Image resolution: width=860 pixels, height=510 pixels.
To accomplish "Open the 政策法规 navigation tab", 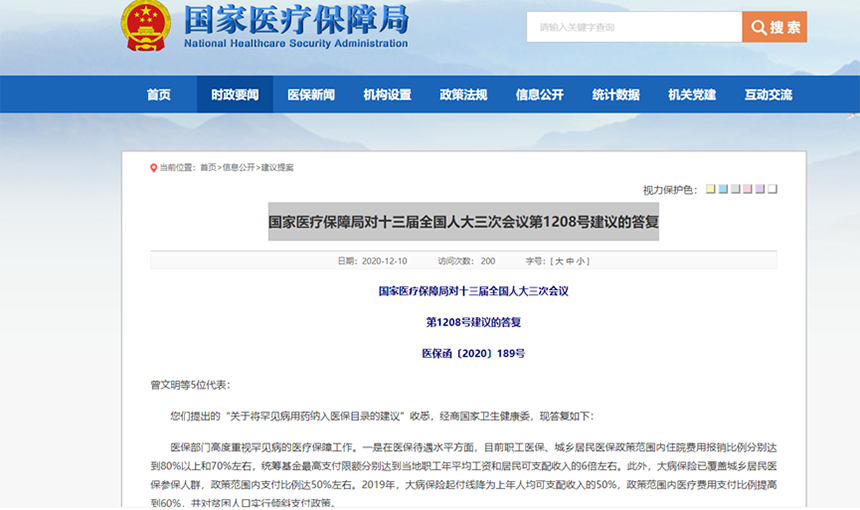I will pos(463,95).
